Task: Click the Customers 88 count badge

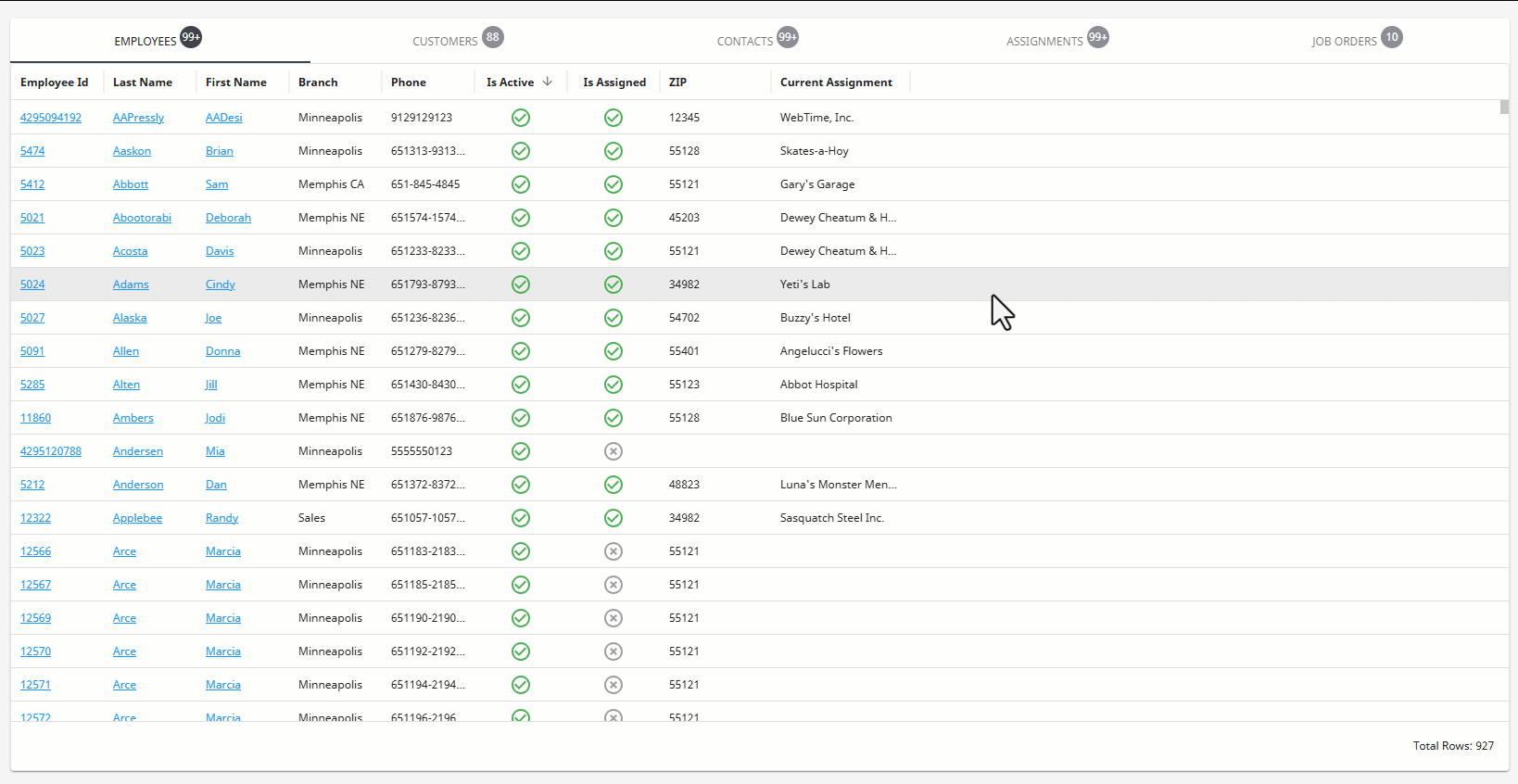Action: coord(493,37)
